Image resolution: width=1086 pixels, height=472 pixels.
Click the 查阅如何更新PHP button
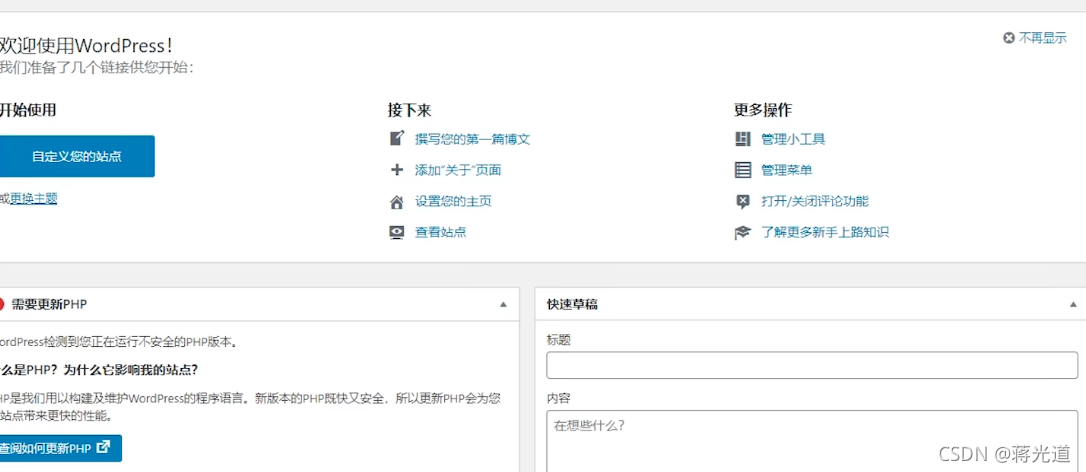click(x=60, y=448)
